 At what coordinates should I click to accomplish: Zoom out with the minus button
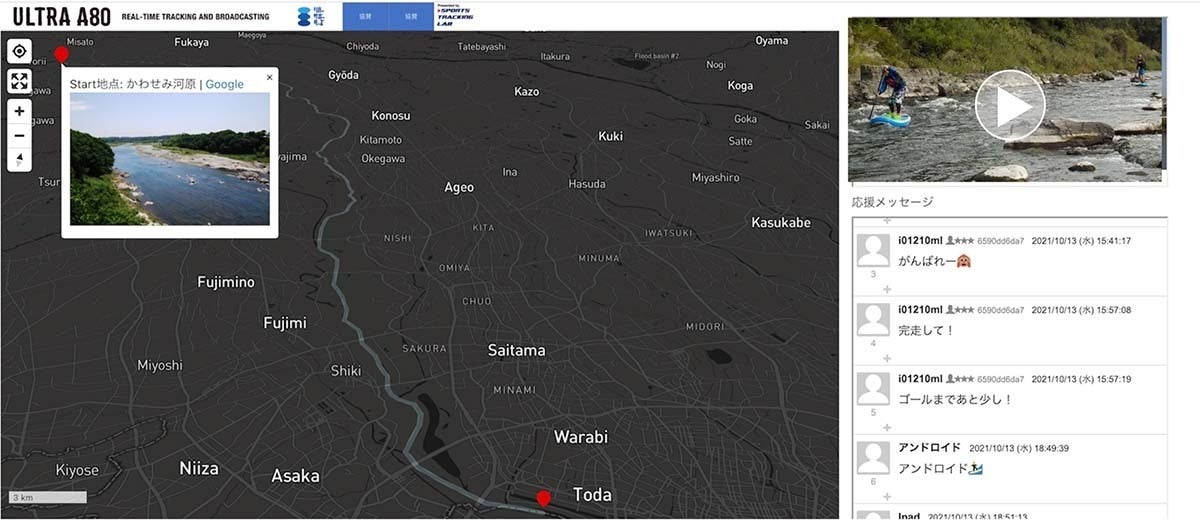tap(19, 136)
